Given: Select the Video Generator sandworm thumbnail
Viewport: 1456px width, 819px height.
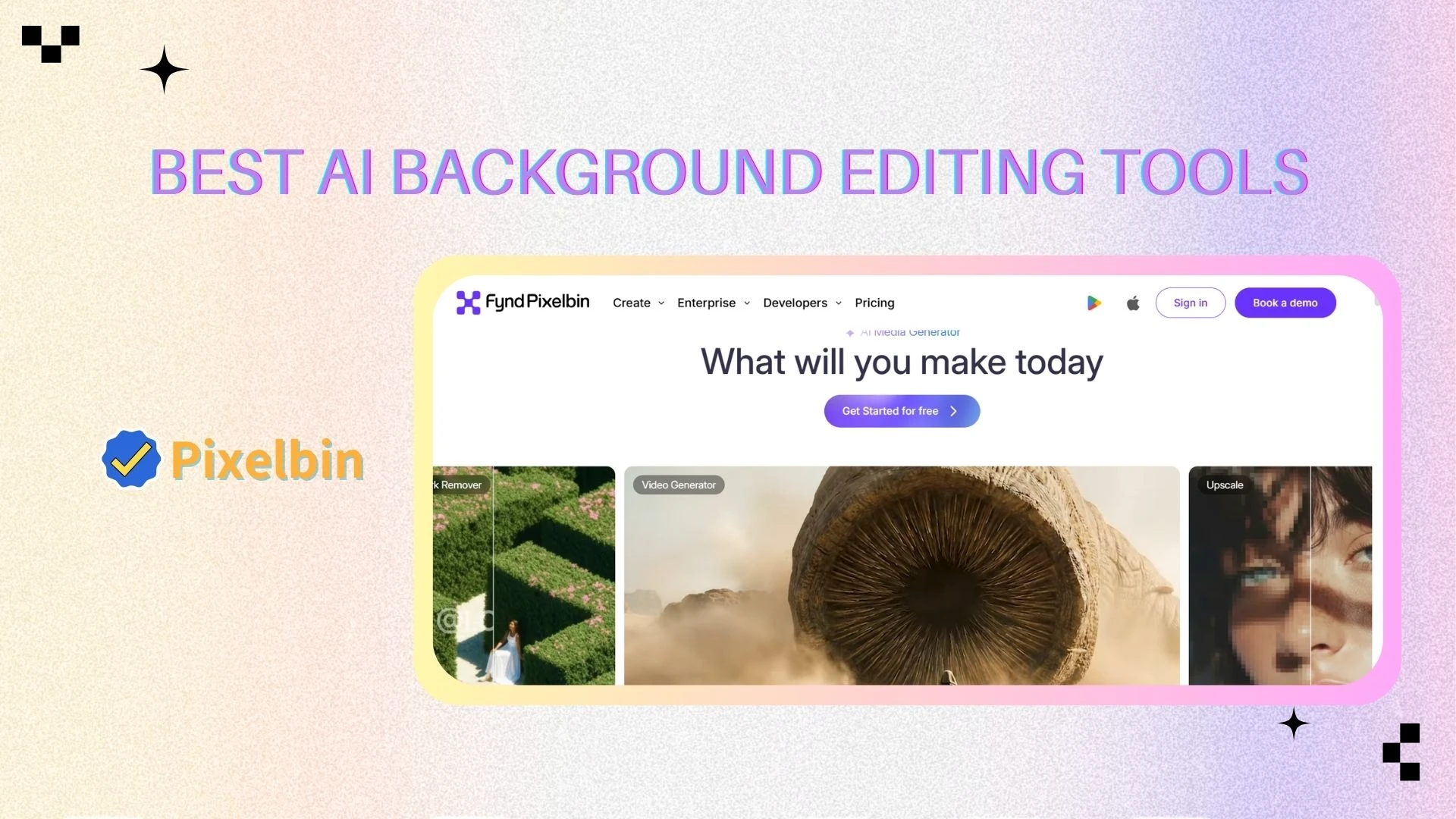Looking at the screenshot, I should pos(901,576).
